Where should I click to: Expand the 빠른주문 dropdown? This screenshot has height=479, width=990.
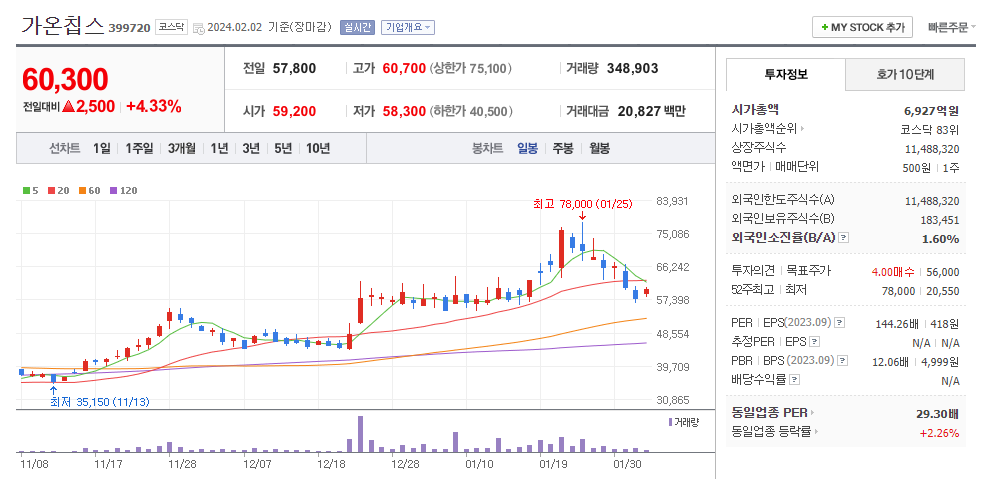pos(952,28)
